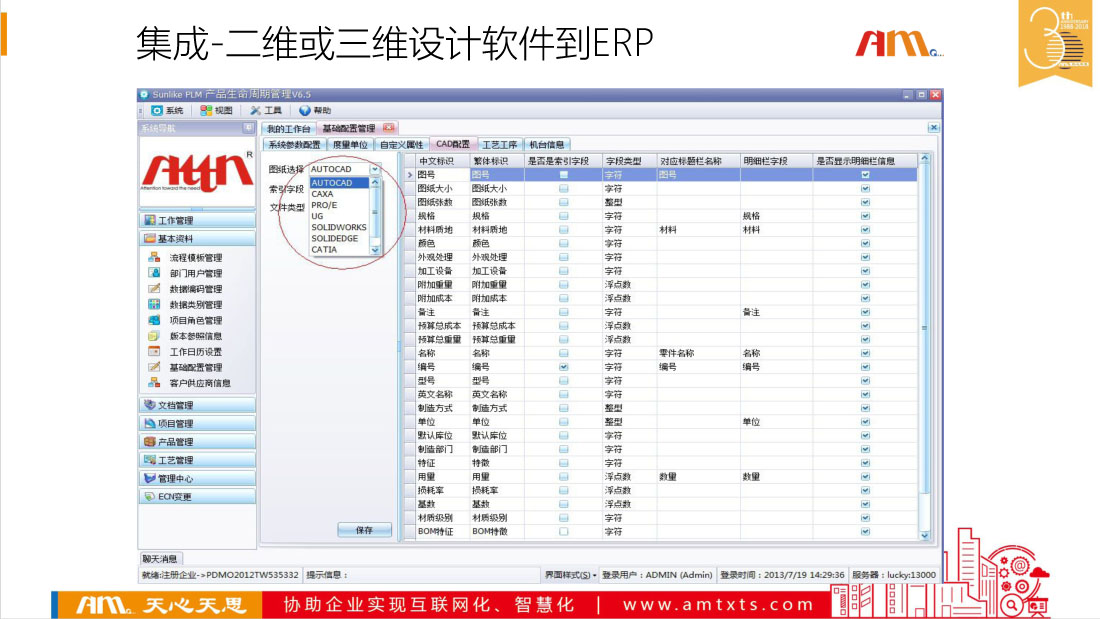Screen dimensions: 1100x619
Task: Open the 图纸选择 AUTOCAD dropdown arrow
Action: pyautogui.click(x=375, y=170)
